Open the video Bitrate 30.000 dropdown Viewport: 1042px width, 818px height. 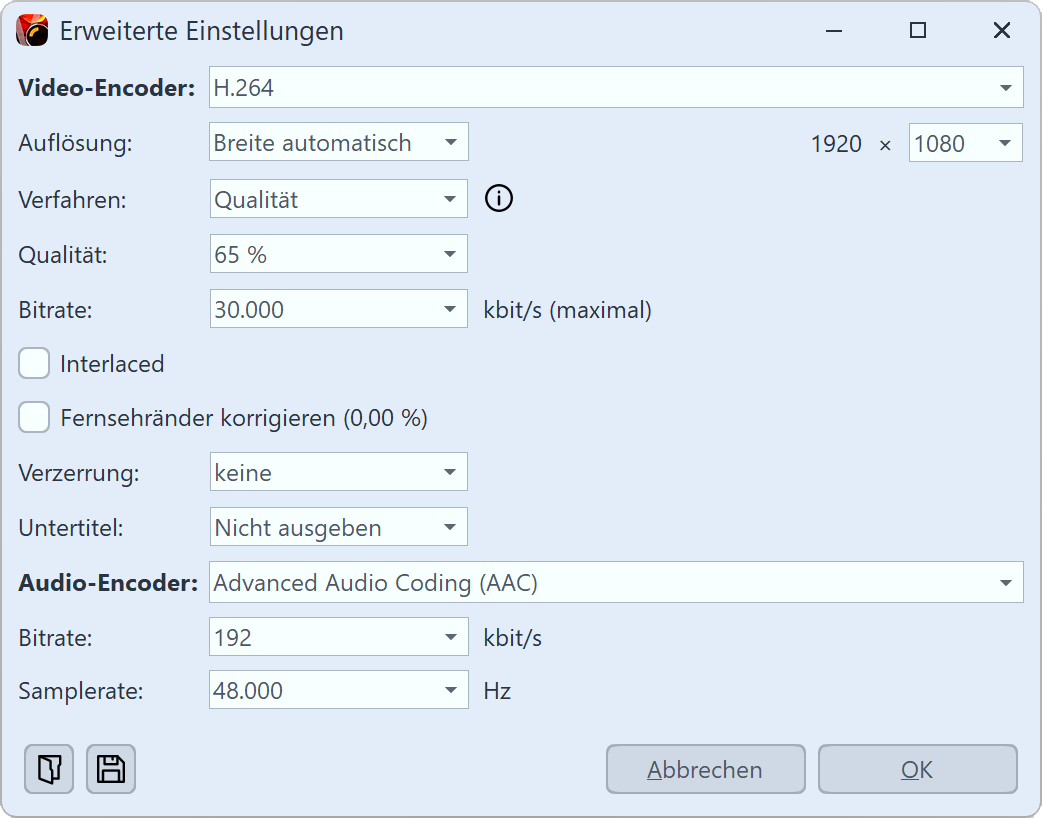(x=338, y=310)
